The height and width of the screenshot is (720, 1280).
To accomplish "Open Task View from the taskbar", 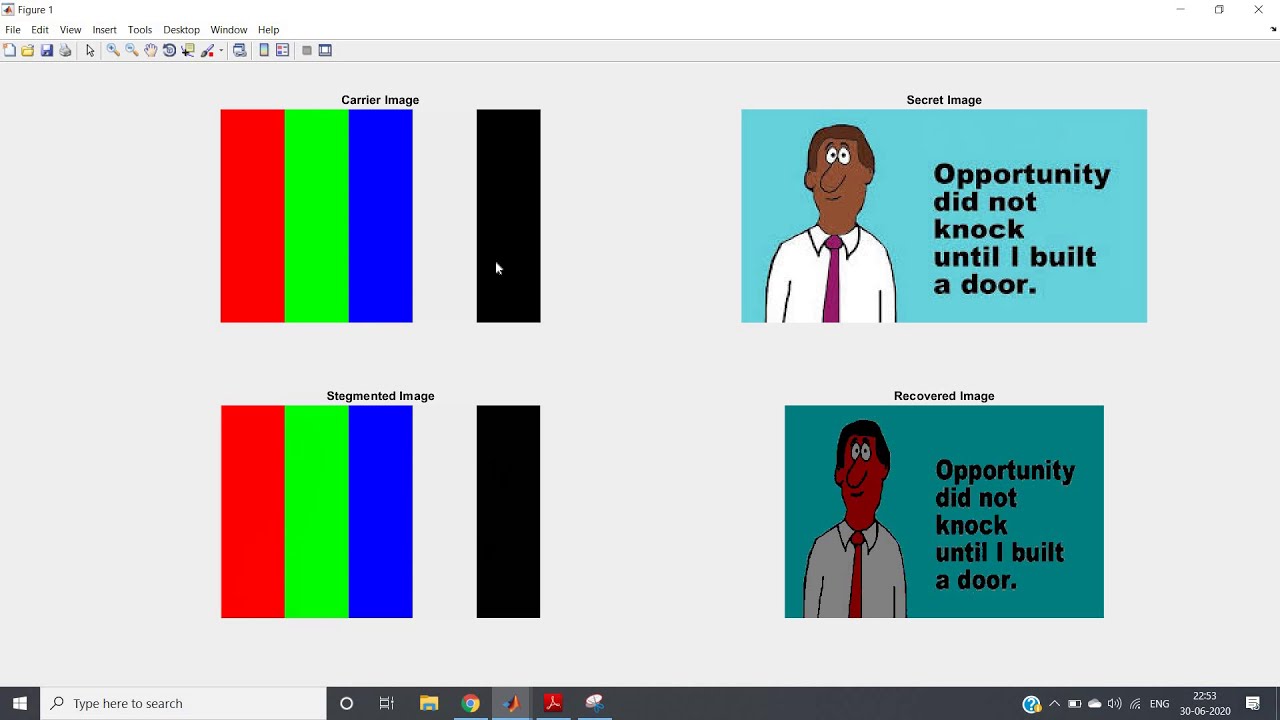I will (387, 703).
